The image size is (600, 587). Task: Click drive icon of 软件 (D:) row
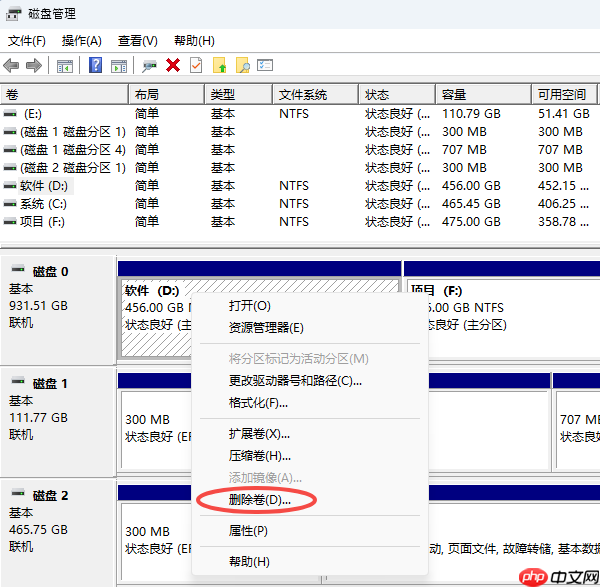point(10,186)
